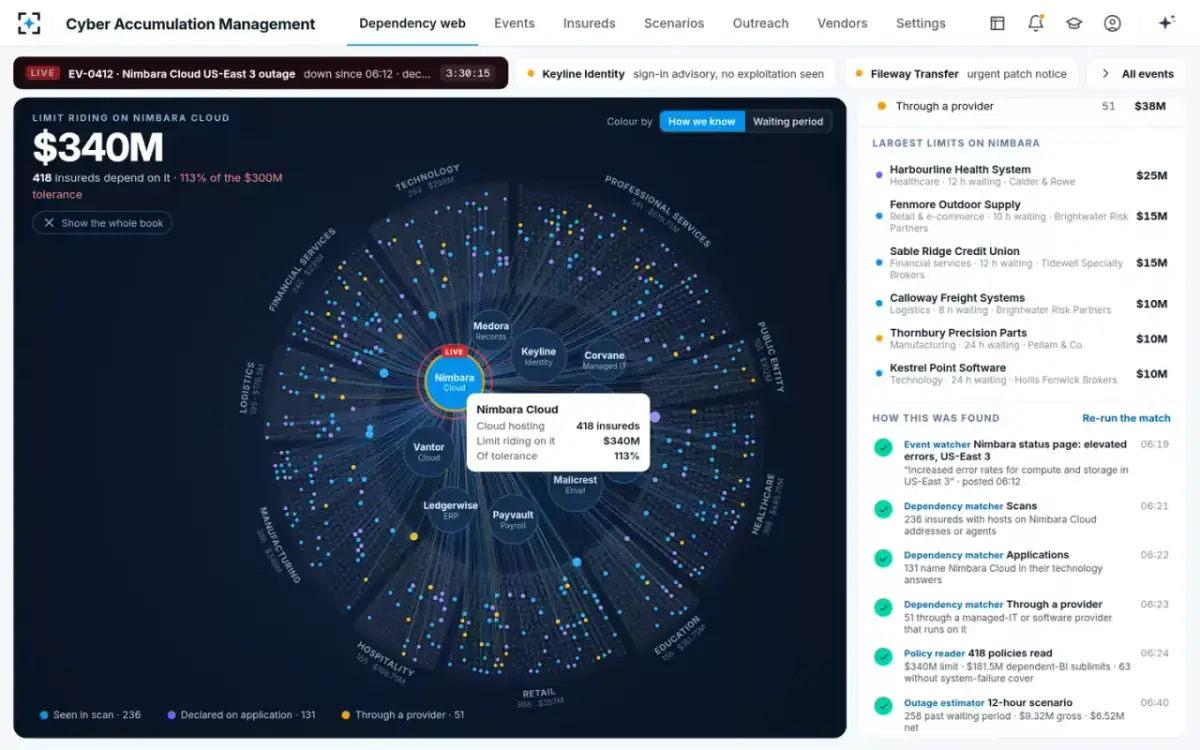The image size is (1200, 750).
Task: Select the Corvane Managed IT node
Action: coord(604,360)
